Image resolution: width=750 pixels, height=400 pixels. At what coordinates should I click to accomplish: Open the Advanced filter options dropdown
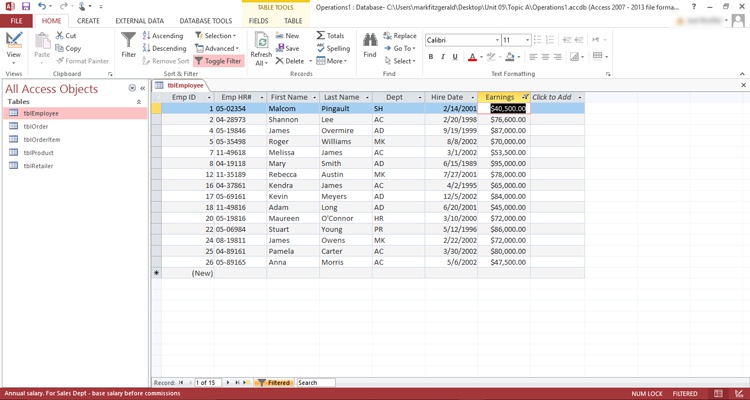click(217, 48)
